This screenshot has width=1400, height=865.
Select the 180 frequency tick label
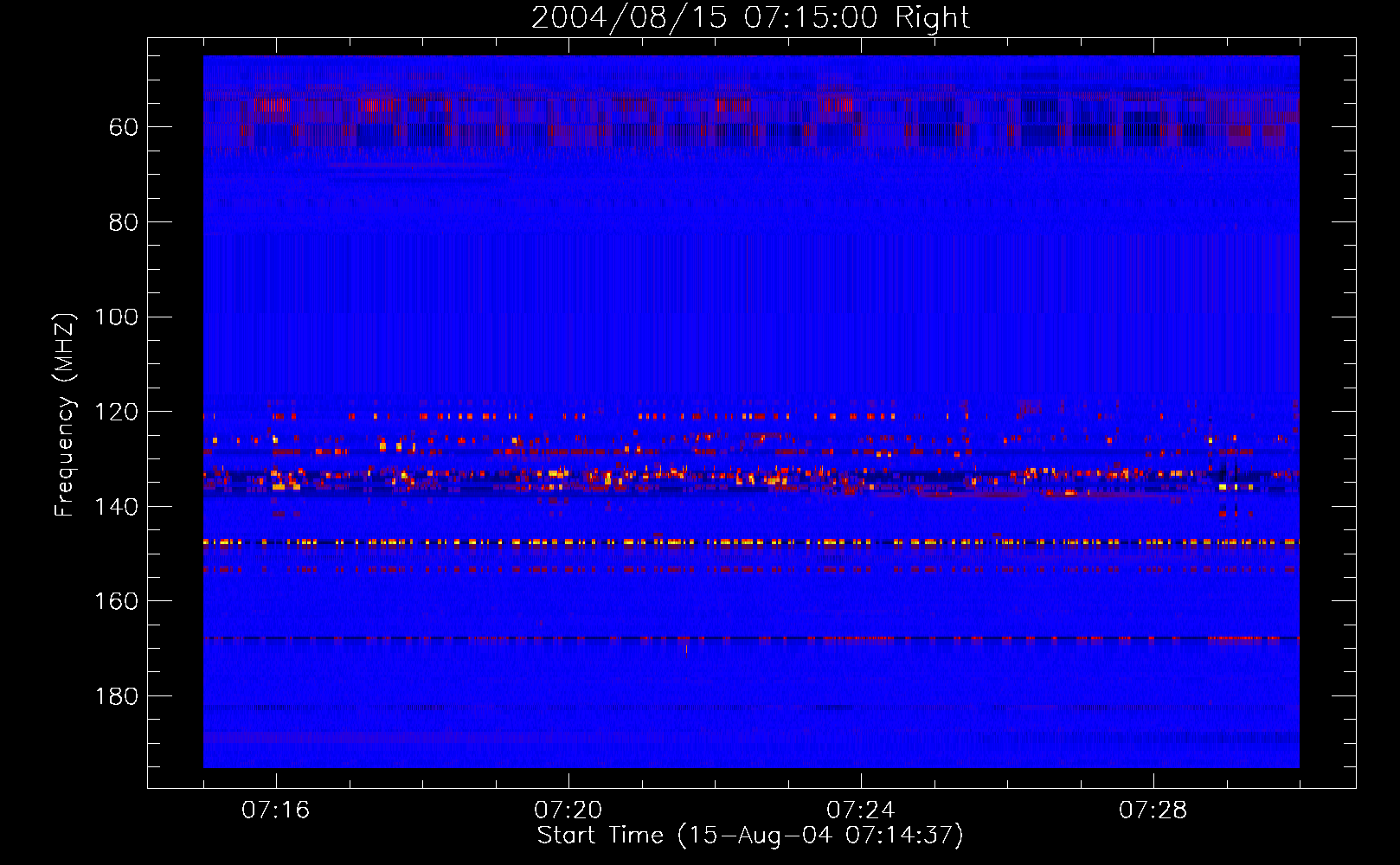tap(116, 696)
